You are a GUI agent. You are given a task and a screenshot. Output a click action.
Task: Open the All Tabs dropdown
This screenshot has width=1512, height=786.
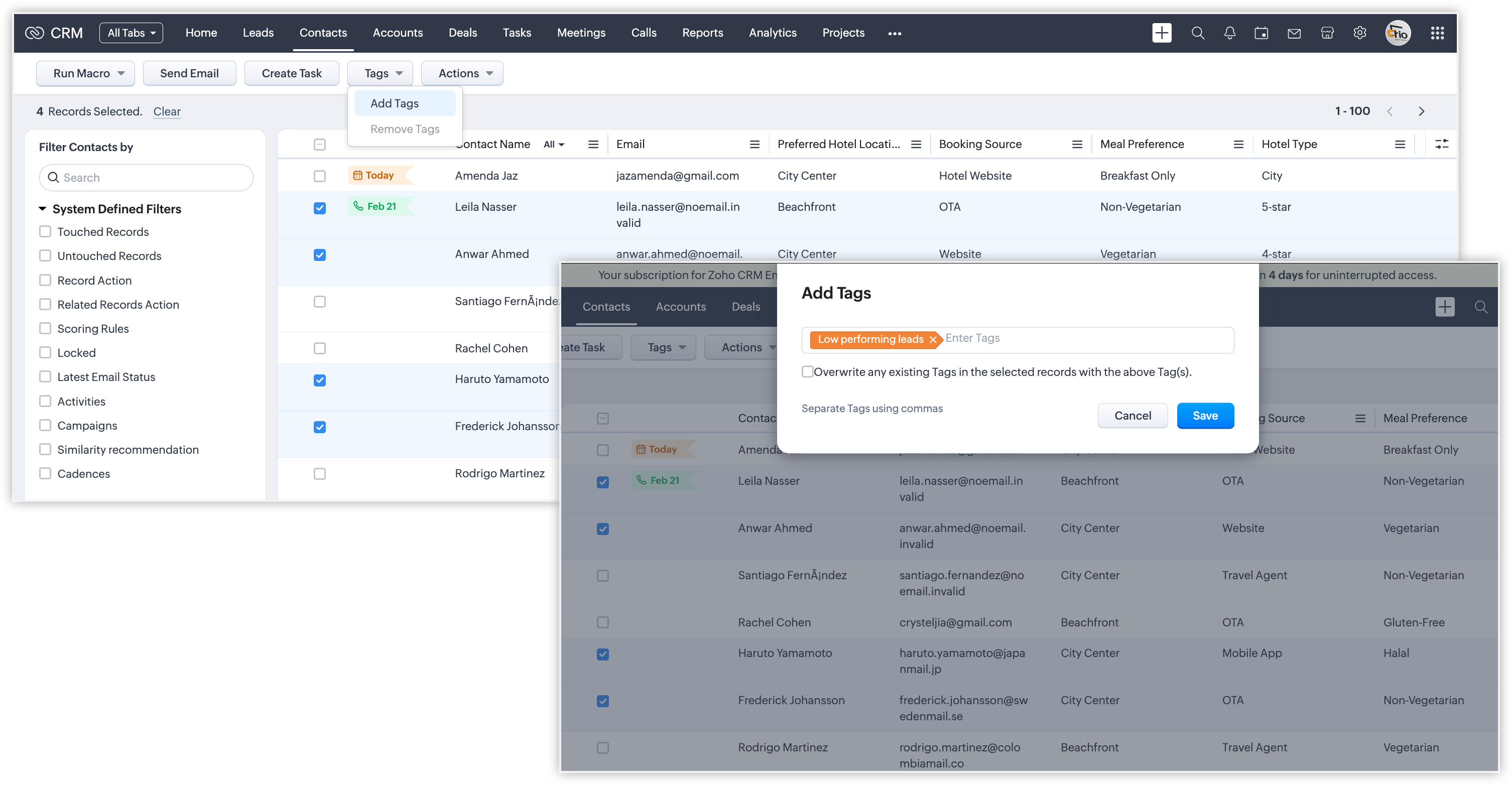(132, 33)
